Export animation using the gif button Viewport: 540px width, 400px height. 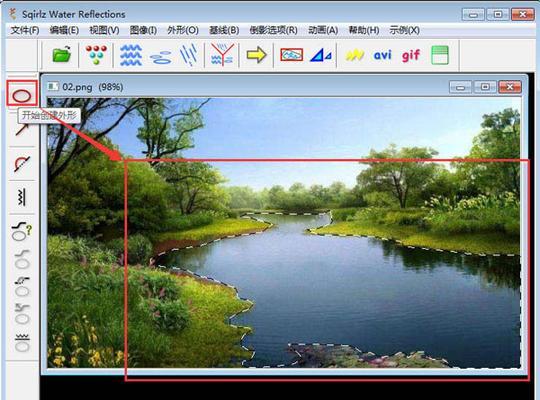pos(411,55)
